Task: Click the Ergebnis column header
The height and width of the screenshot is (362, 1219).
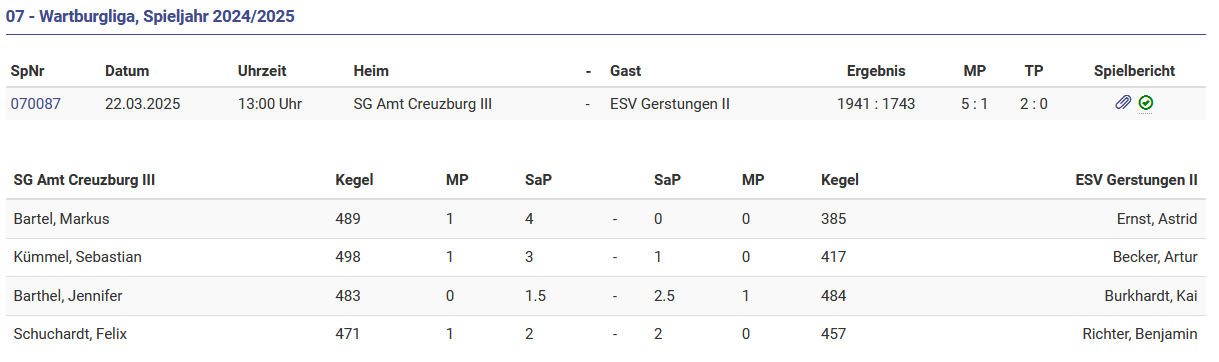Action: coord(876,71)
